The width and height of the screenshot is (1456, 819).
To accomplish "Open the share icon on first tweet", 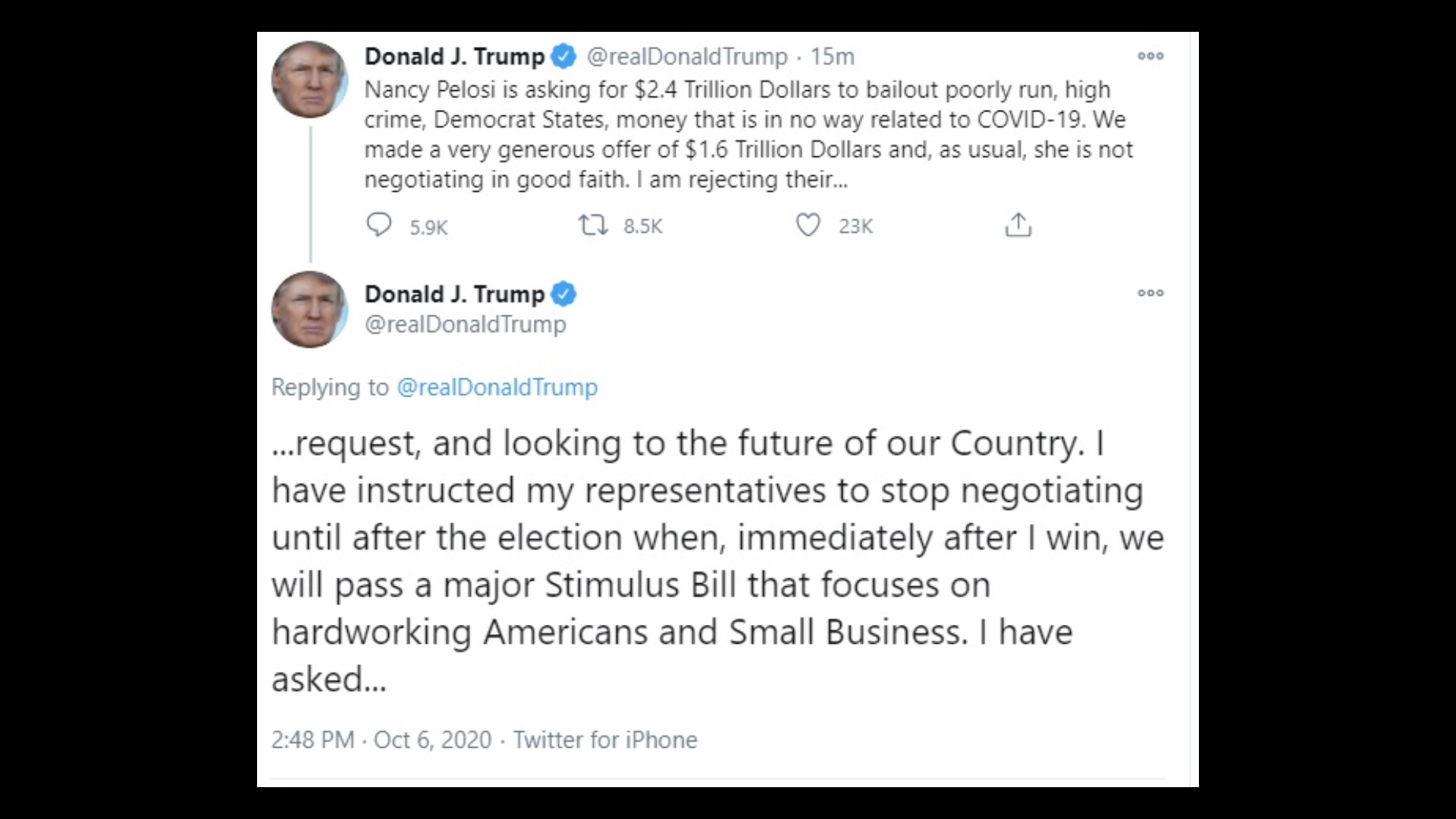I will (x=1018, y=225).
